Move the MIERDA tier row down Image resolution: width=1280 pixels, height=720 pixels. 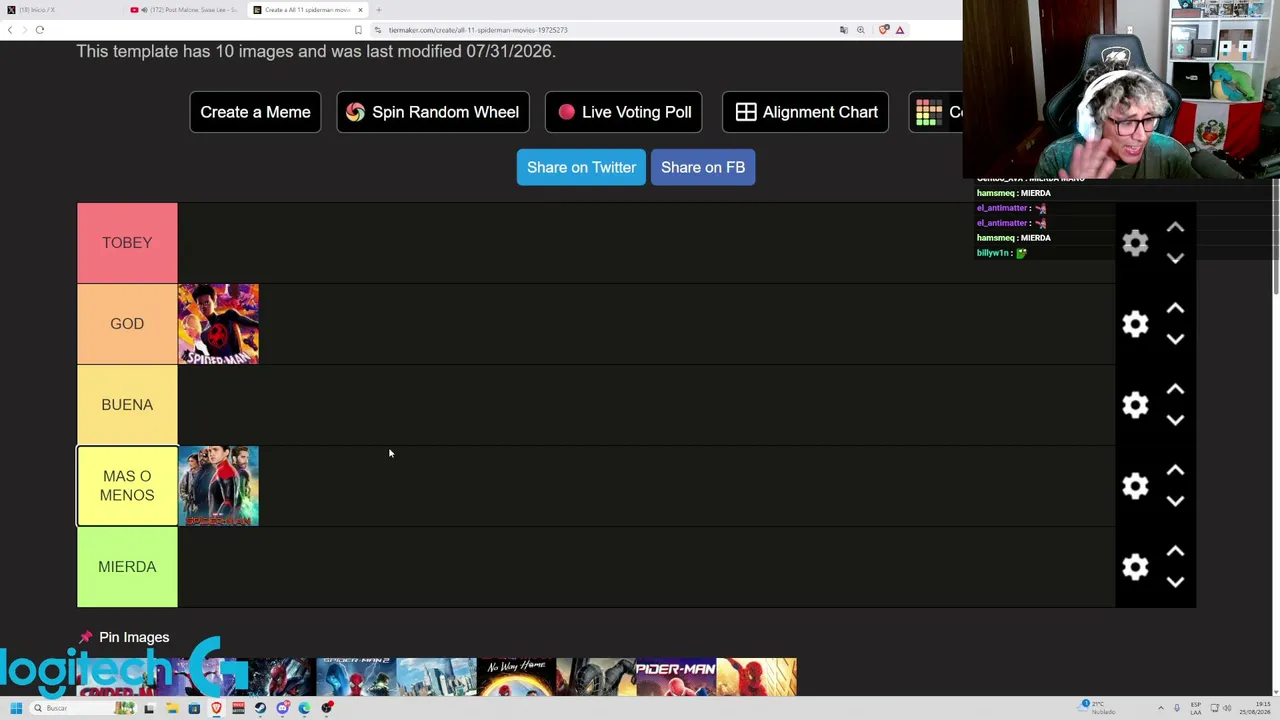coord(1175,582)
